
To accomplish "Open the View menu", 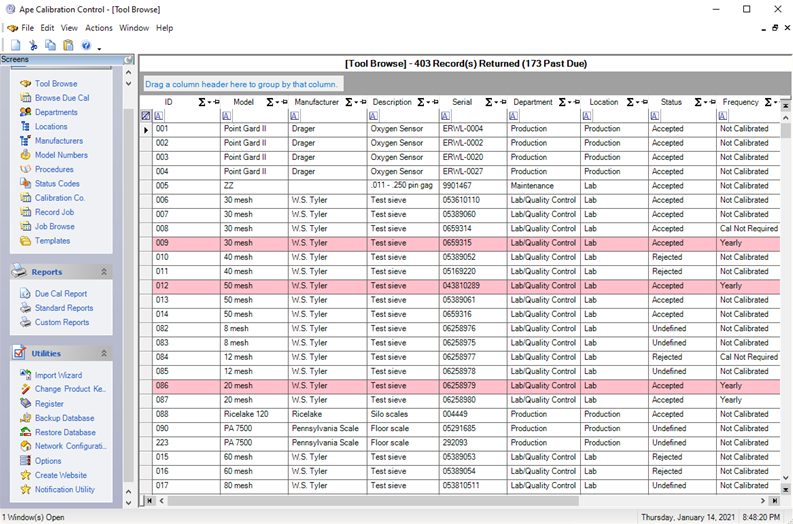I will tap(69, 28).
